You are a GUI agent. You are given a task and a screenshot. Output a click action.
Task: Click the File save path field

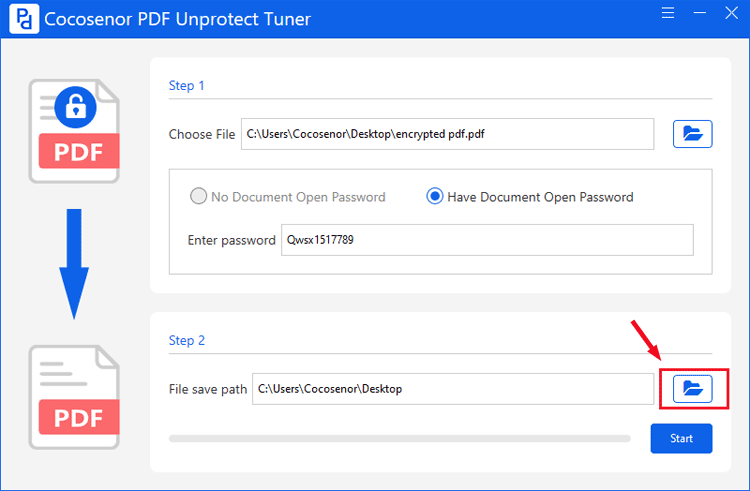pos(452,389)
